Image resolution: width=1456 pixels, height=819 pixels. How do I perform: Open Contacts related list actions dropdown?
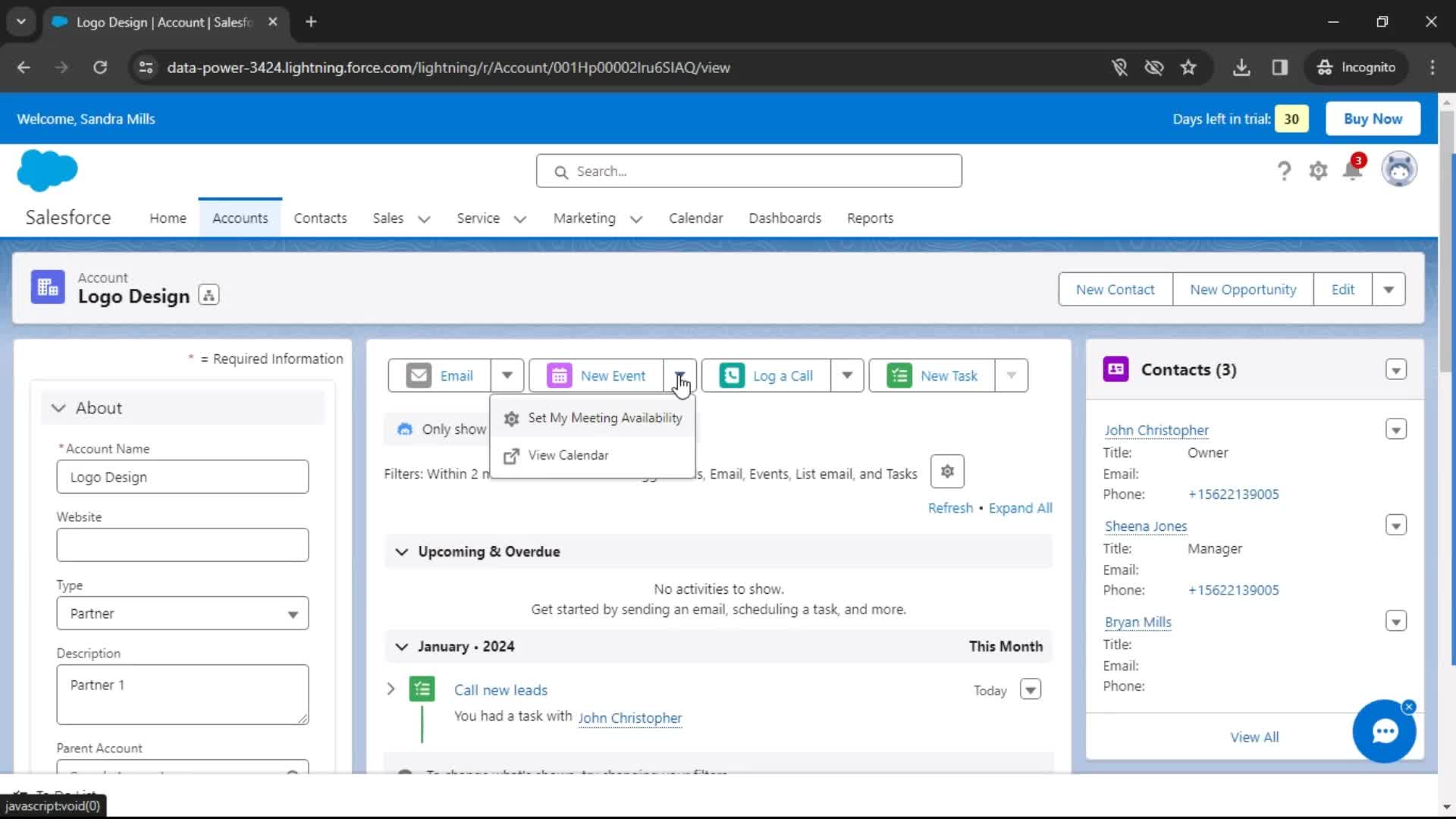pyautogui.click(x=1396, y=369)
